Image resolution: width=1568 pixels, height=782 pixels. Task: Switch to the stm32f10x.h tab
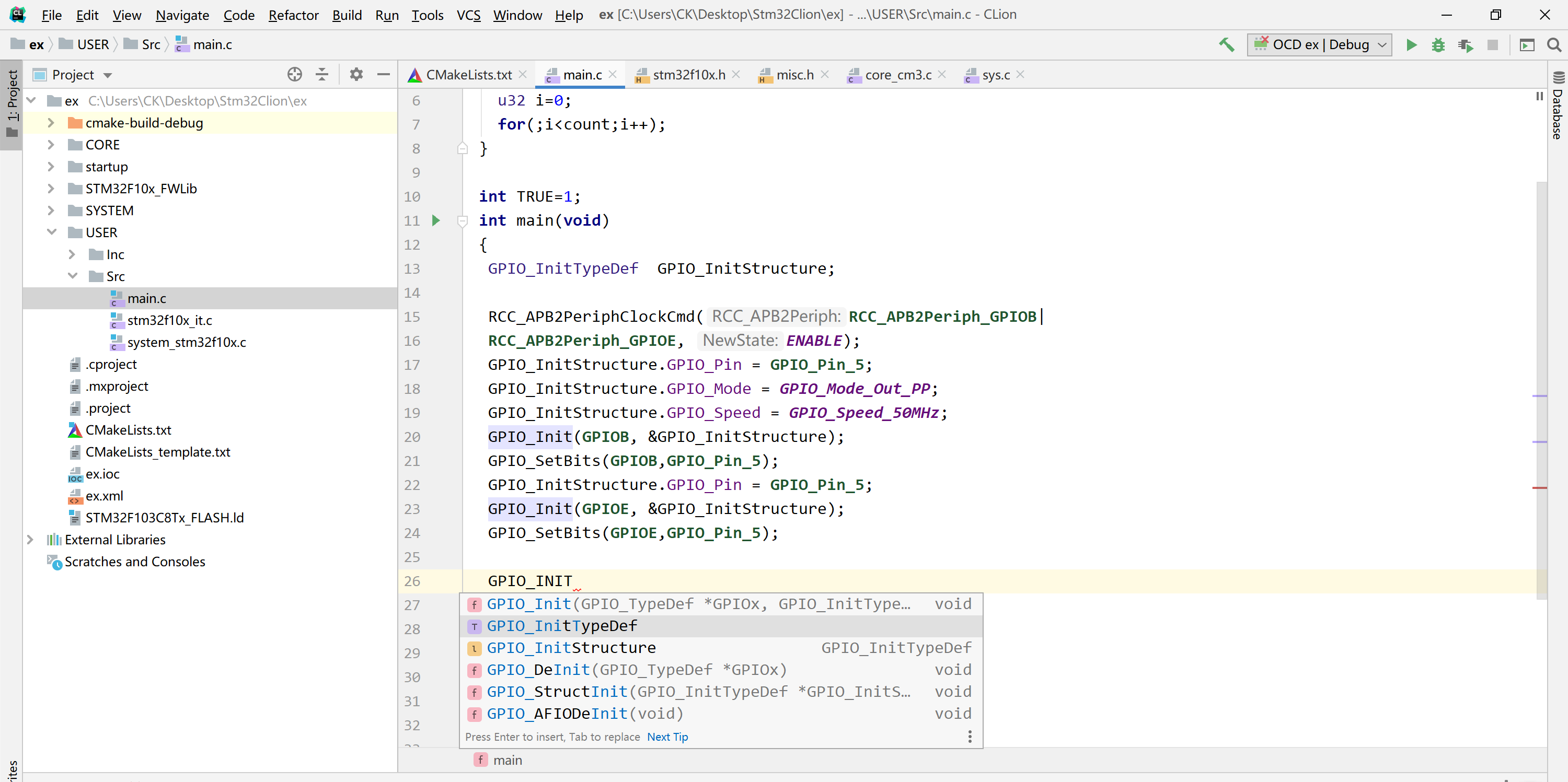coord(688,74)
